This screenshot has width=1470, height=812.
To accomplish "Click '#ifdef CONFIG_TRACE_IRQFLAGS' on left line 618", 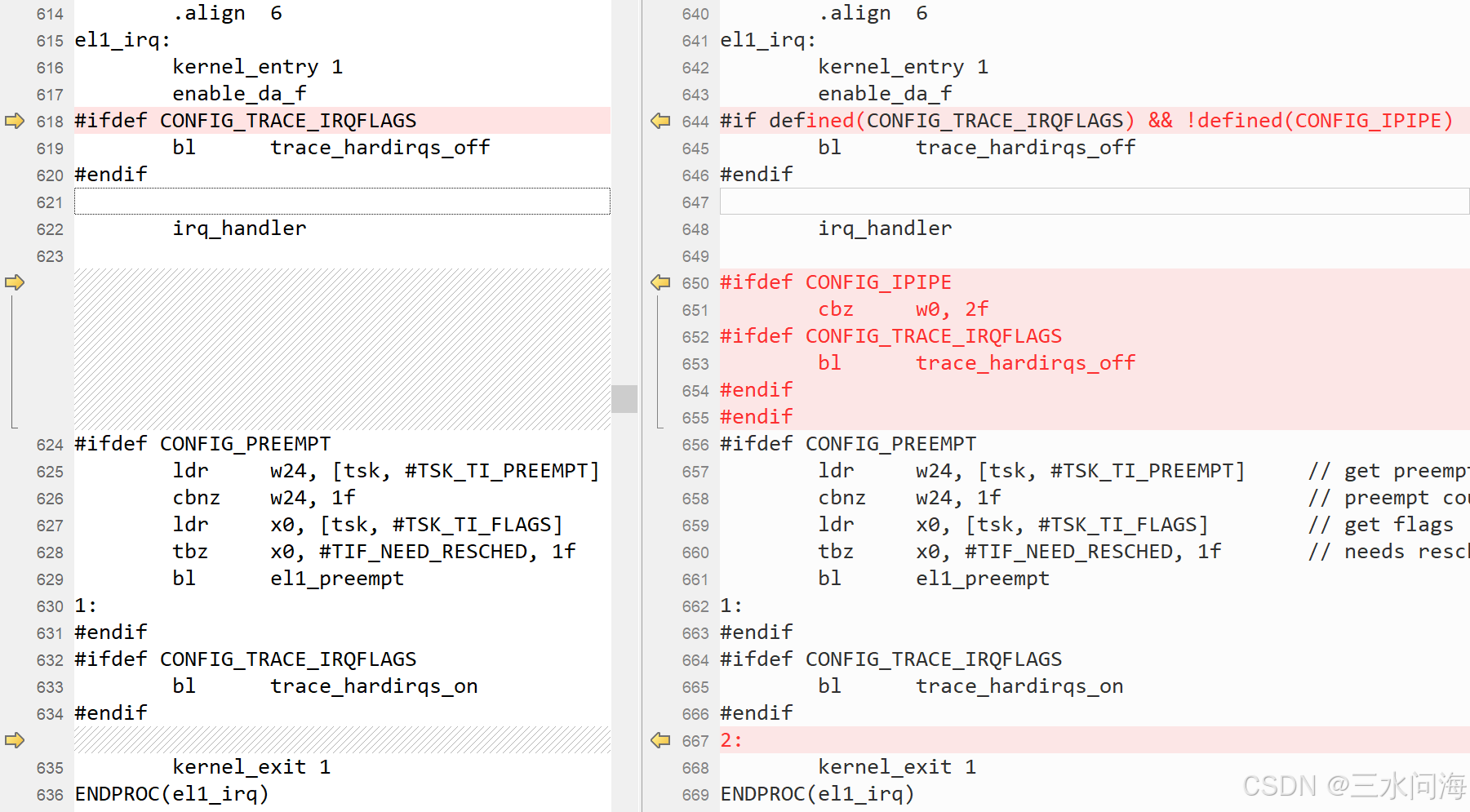I will [x=246, y=121].
